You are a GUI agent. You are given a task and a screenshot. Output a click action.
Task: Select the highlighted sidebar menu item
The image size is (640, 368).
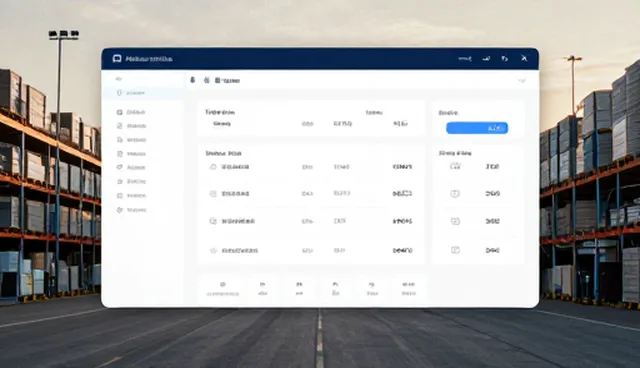pos(143,93)
